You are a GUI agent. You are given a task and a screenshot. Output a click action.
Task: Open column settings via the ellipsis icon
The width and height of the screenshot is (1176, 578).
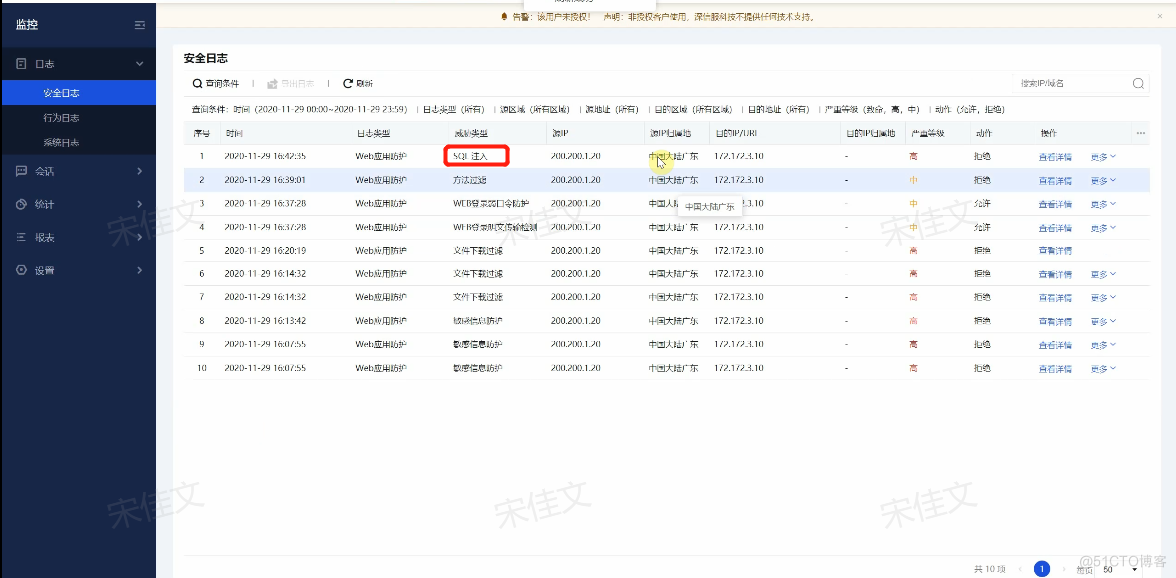tap(1141, 133)
